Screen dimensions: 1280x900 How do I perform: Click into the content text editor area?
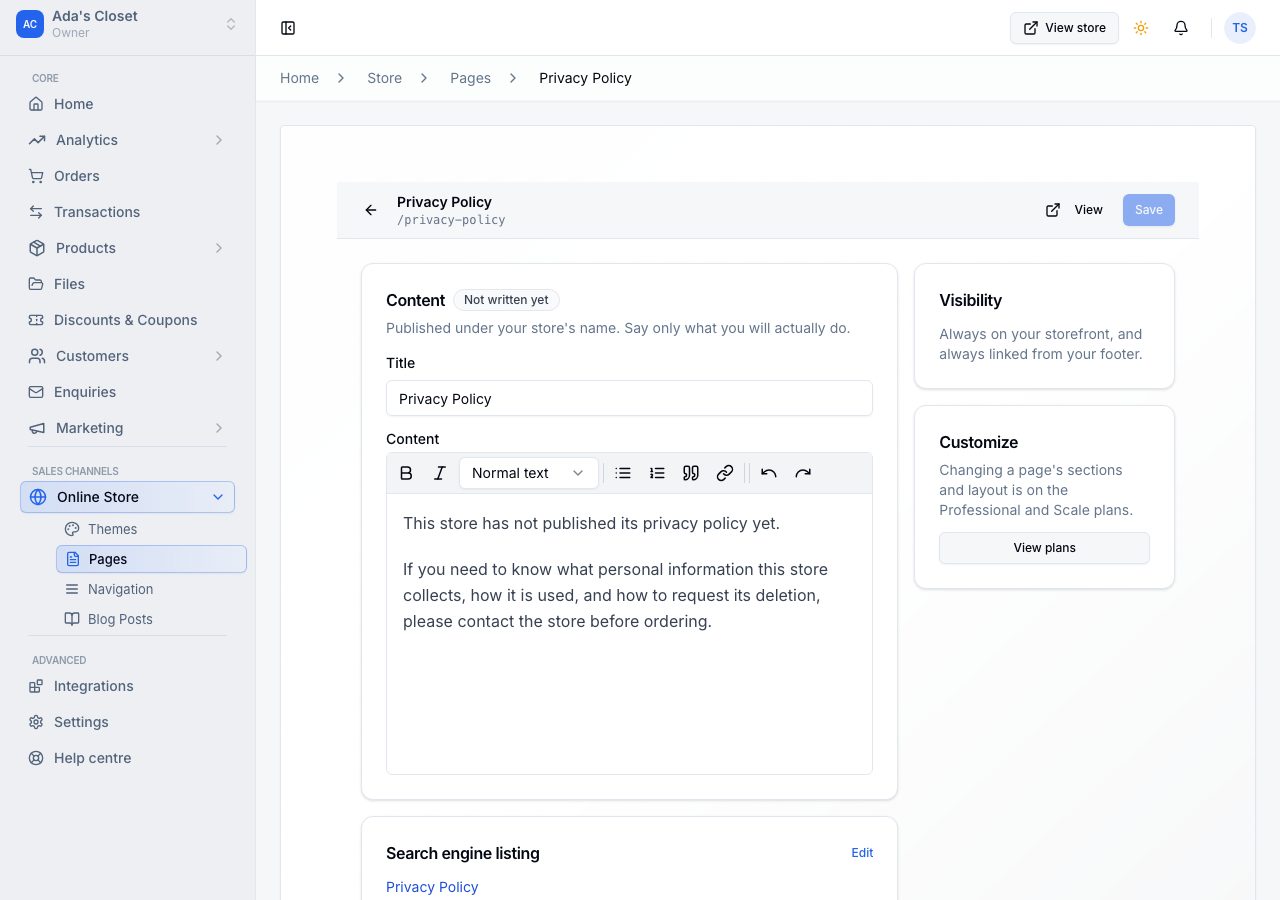[629, 634]
